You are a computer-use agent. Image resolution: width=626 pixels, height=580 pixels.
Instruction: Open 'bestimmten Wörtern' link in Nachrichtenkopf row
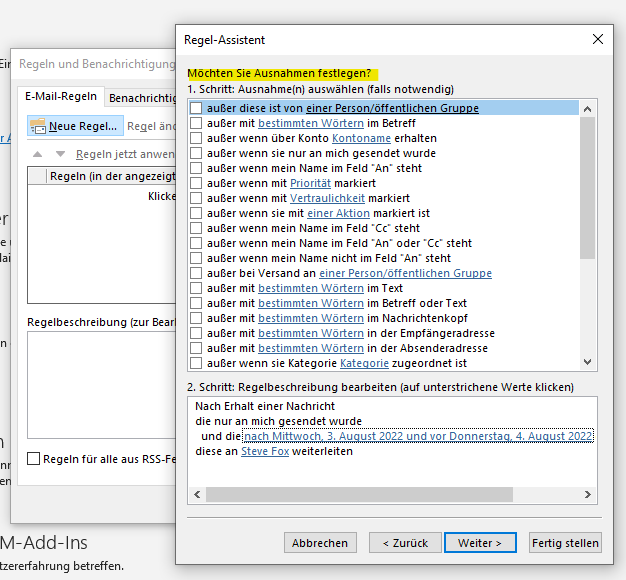[311, 318]
